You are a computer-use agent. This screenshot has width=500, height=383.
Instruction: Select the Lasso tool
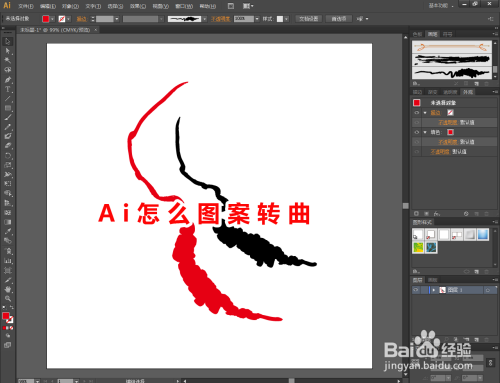coord(8,70)
